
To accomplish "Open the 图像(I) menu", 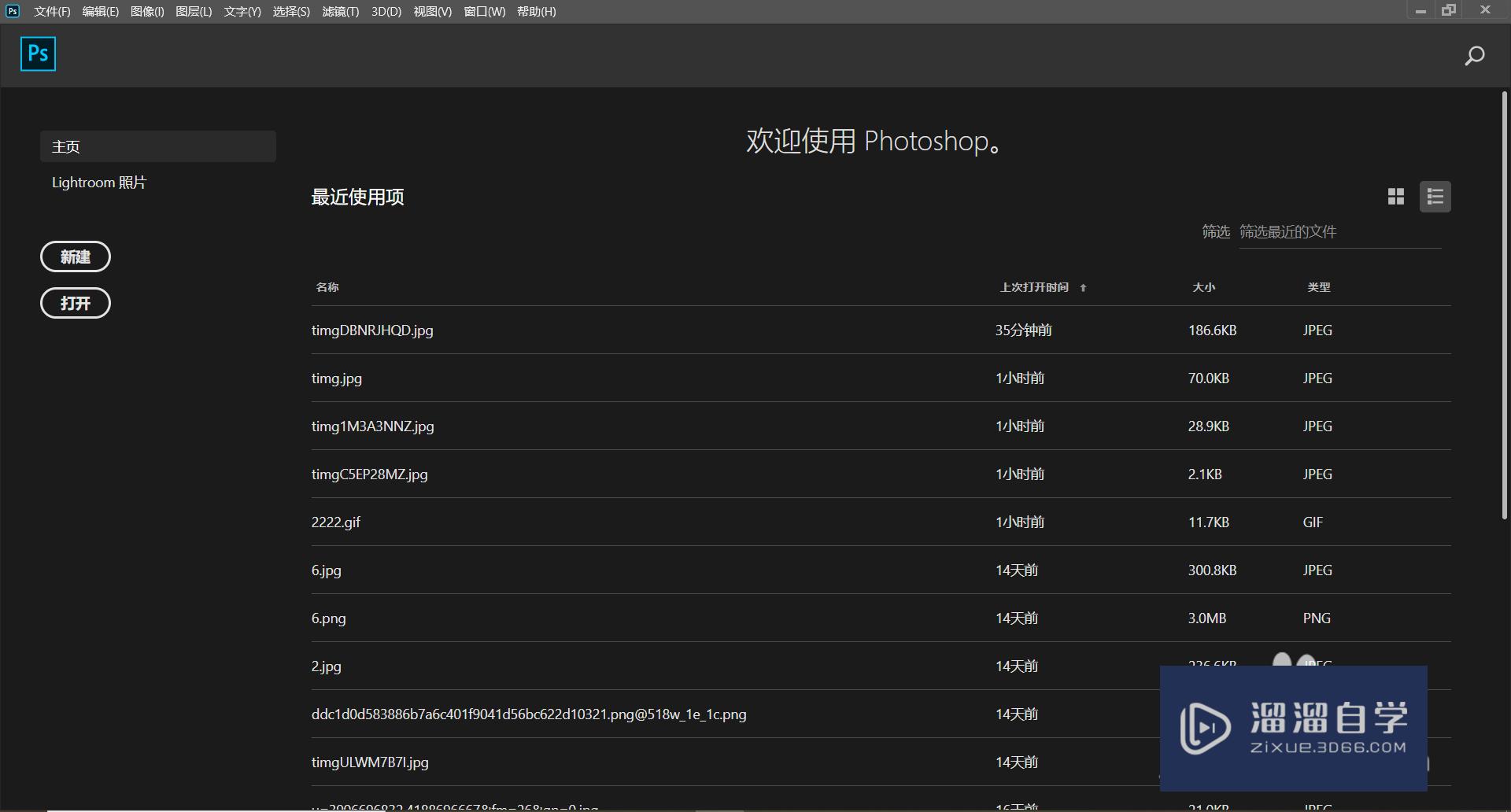I will (147, 12).
